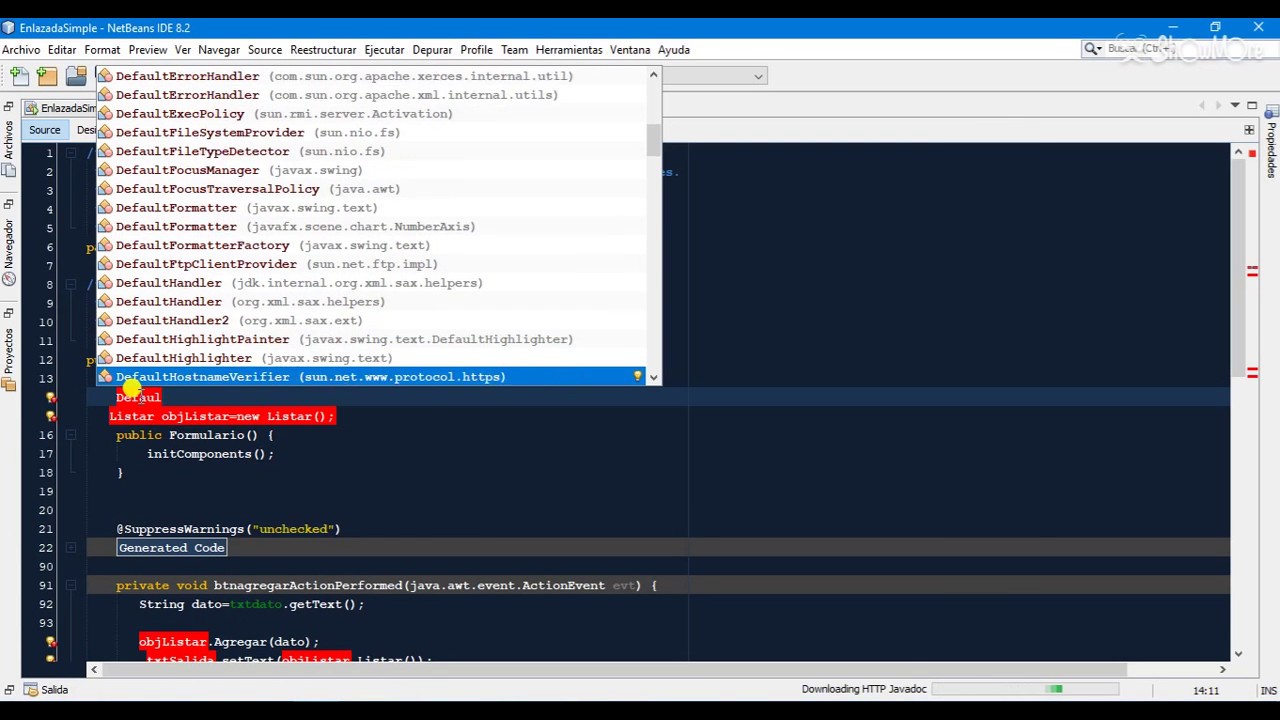Open the Navegador side panel
The height and width of the screenshot is (720, 1280).
[x=9, y=246]
